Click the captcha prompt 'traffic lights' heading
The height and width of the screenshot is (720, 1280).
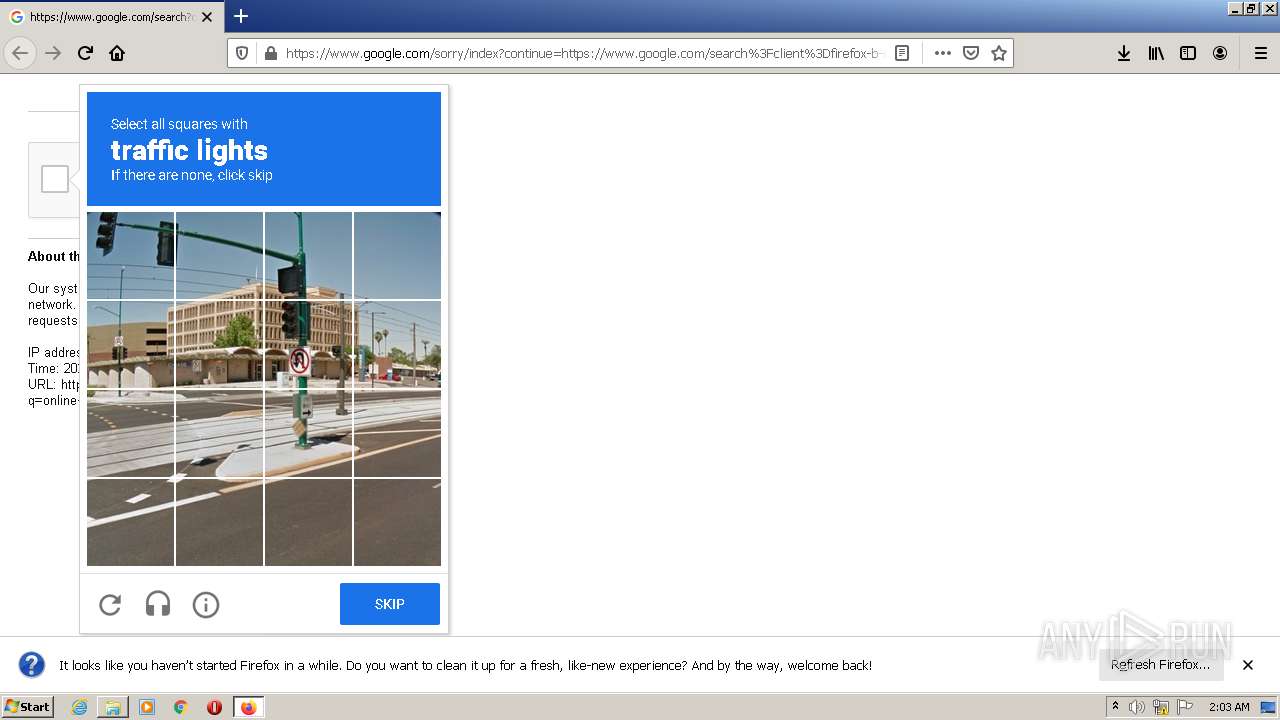click(x=189, y=150)
